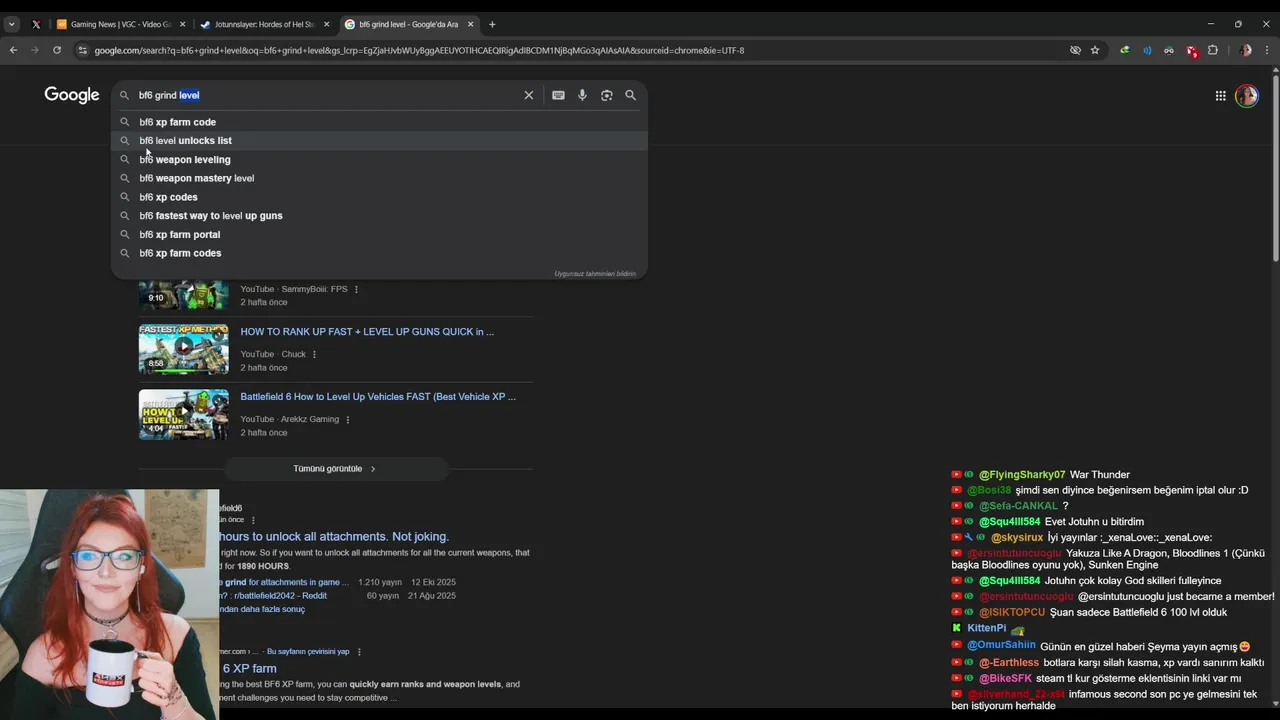Submit search with the magnifier button

pyautogui.click(x=630, y=95)
